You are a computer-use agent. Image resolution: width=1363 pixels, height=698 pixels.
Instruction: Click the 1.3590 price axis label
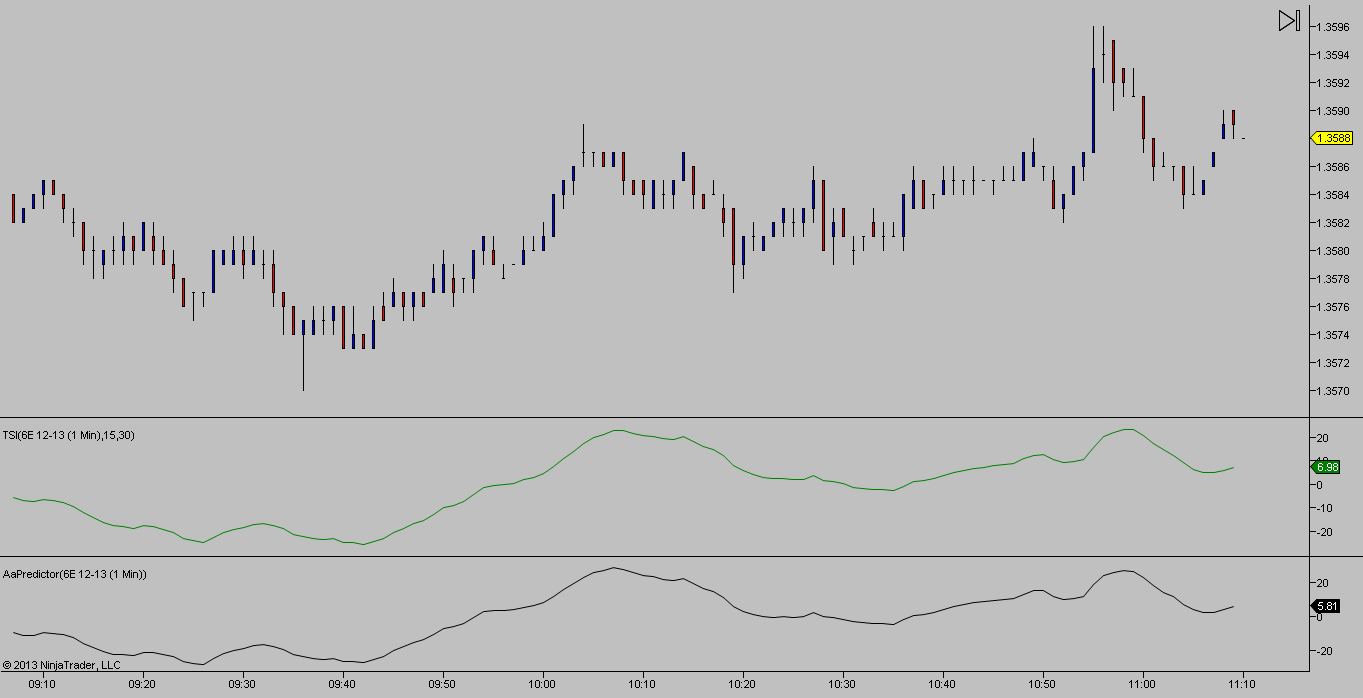(1335, 111)
